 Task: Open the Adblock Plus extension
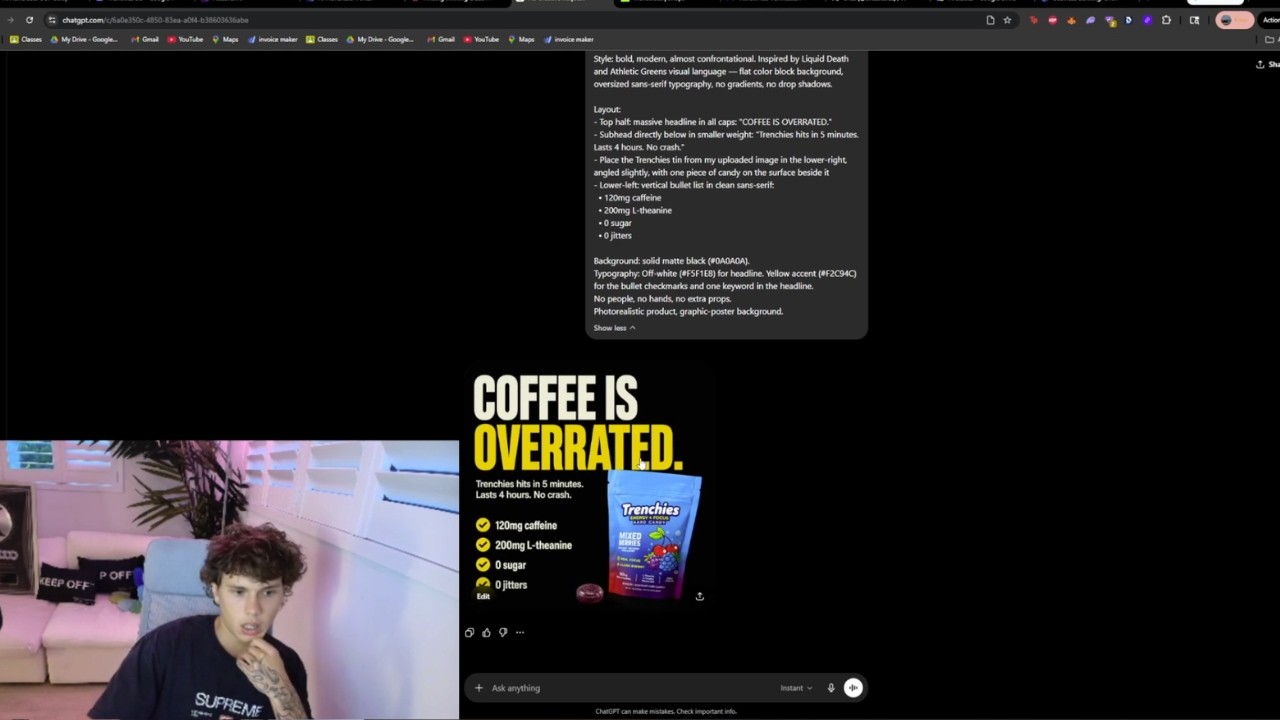[1052, 20]
